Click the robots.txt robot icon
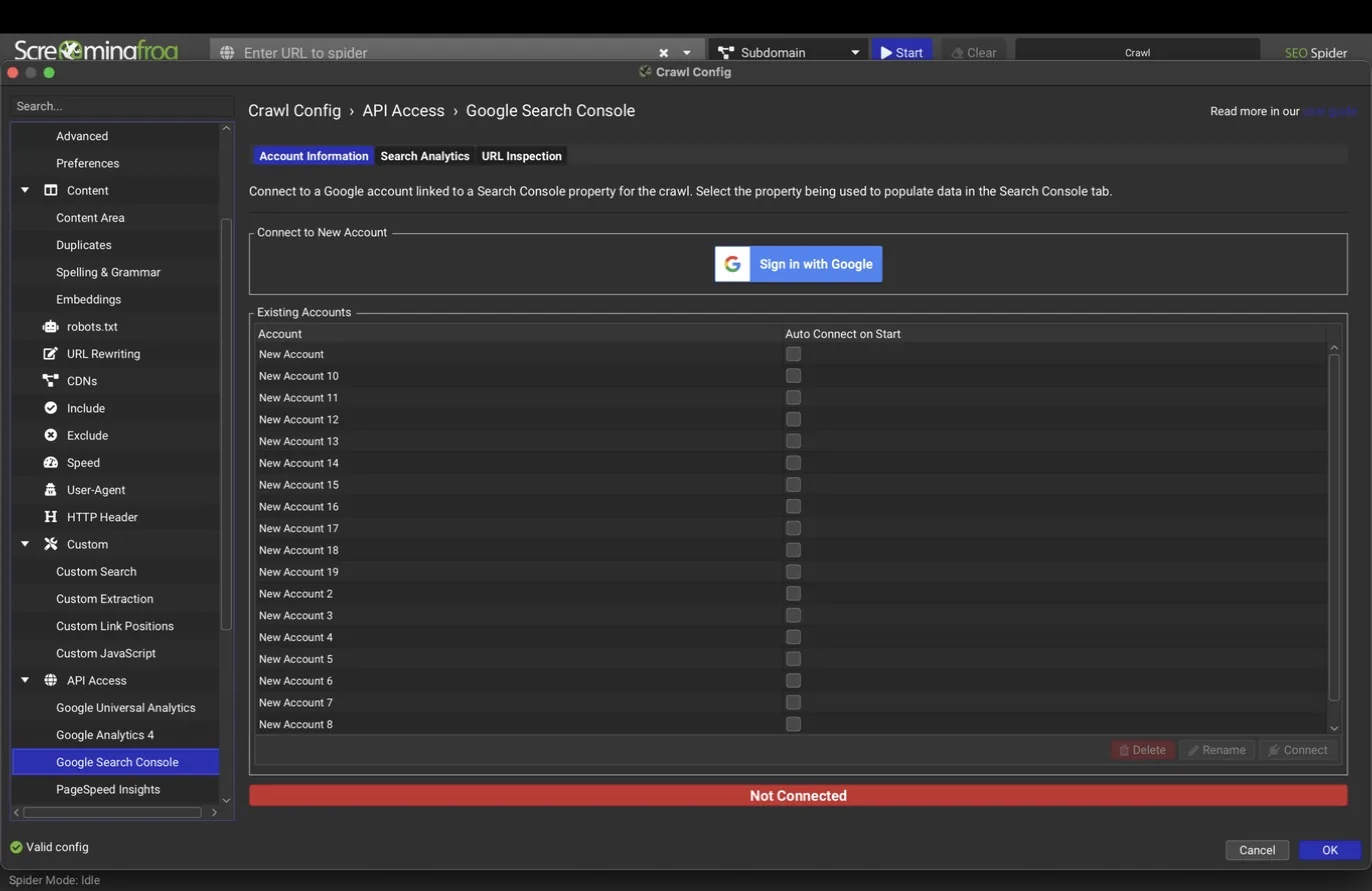 pos(51,326)
